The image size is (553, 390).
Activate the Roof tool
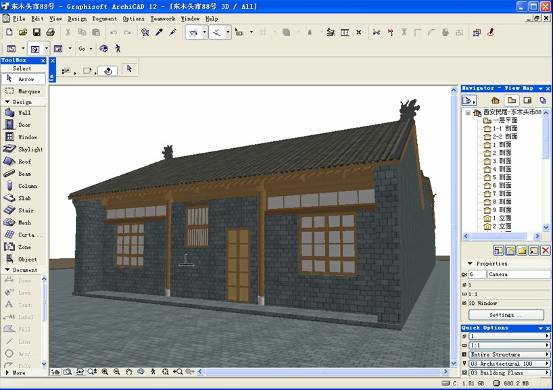click(x=23, y=162)
